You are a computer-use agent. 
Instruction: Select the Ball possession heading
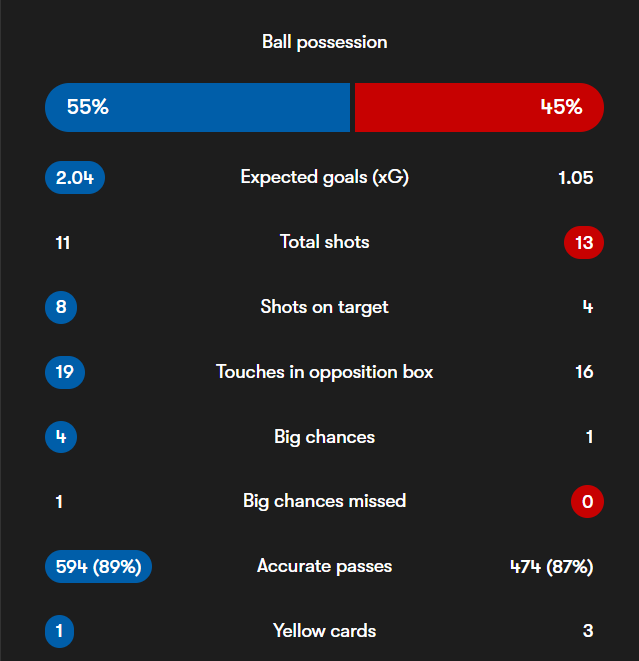(325, 42)
